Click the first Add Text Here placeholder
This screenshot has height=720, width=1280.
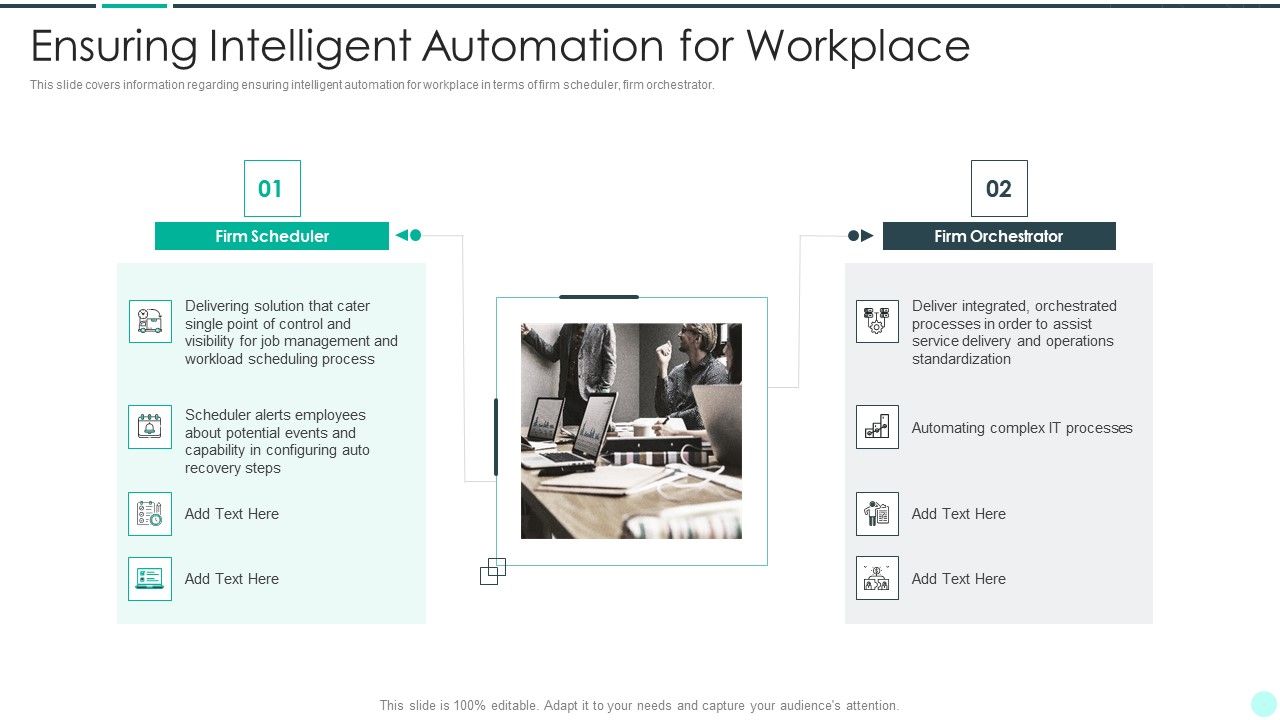point(231,513)
